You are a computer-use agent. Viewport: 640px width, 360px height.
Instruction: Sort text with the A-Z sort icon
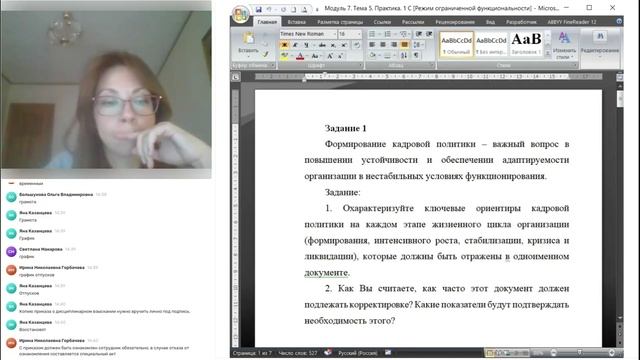point(404,55)
